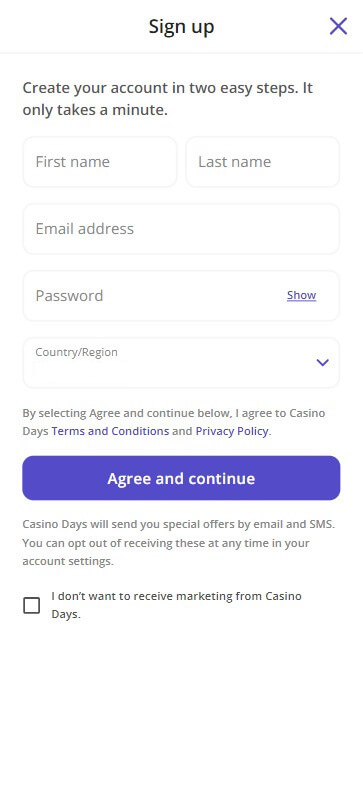Screen dimensions: 363x785
Task: Click the "Create your account" intro text
Action: tap(168, 99)
